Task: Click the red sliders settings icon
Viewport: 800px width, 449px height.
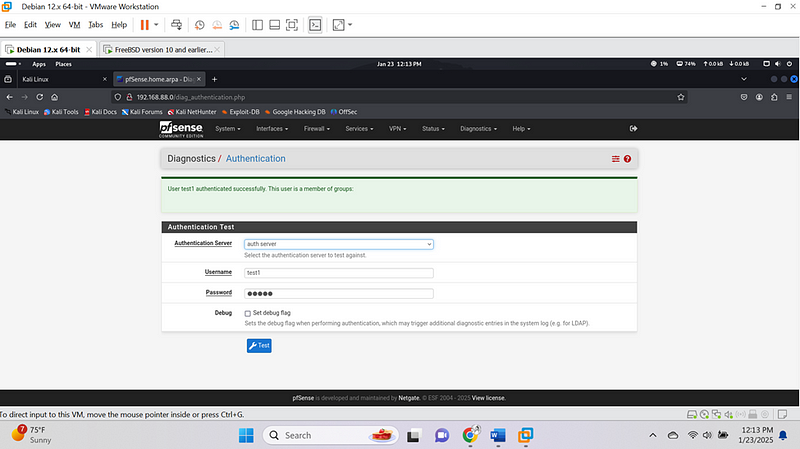Action: 616,159
